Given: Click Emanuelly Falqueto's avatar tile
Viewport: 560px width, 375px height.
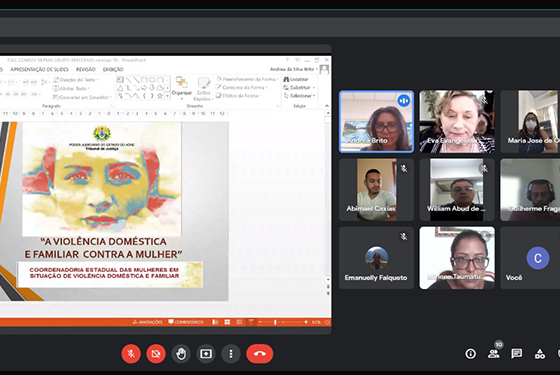Looking at the screenshot, I should click(376, 258).
